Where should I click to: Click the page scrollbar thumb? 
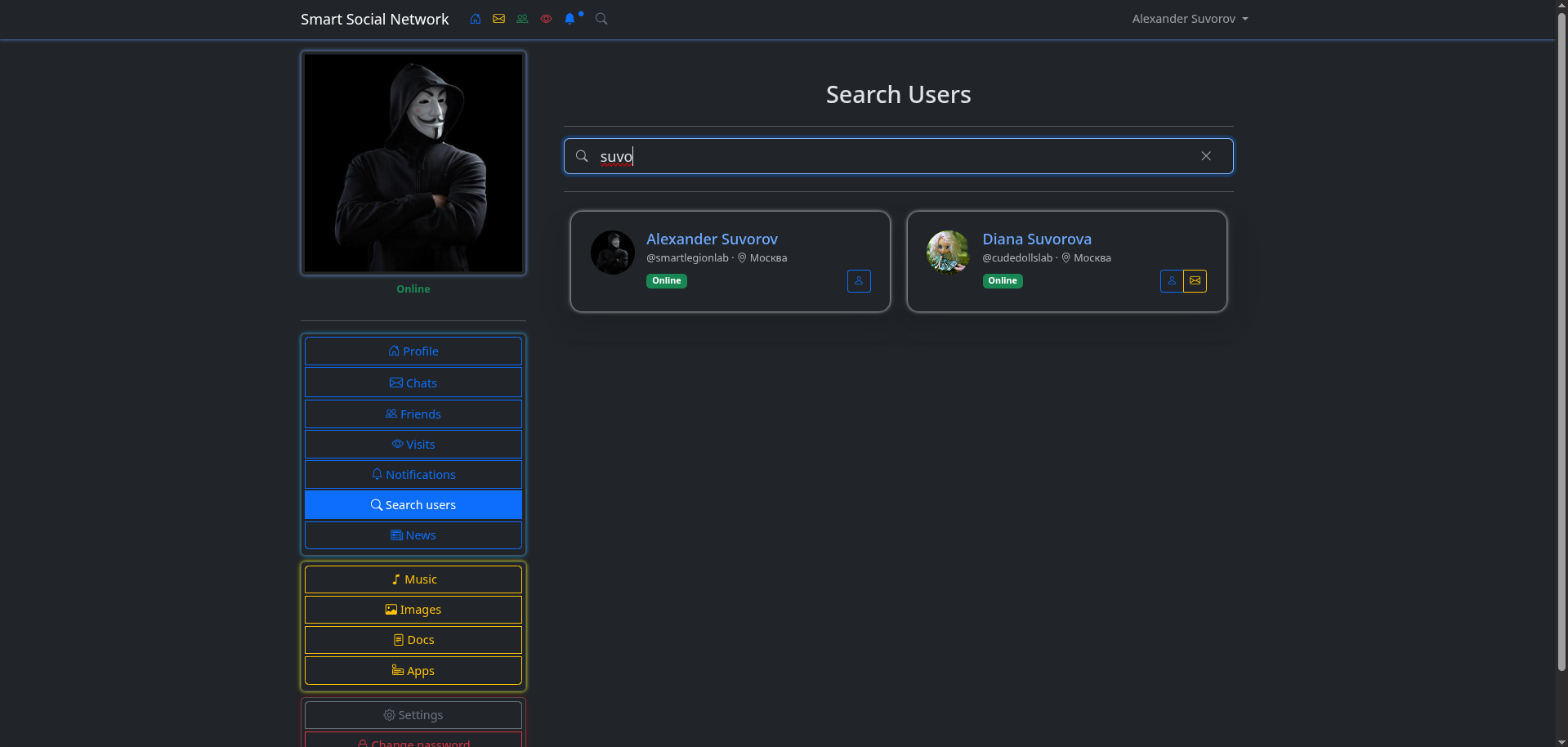[1561, 342]
